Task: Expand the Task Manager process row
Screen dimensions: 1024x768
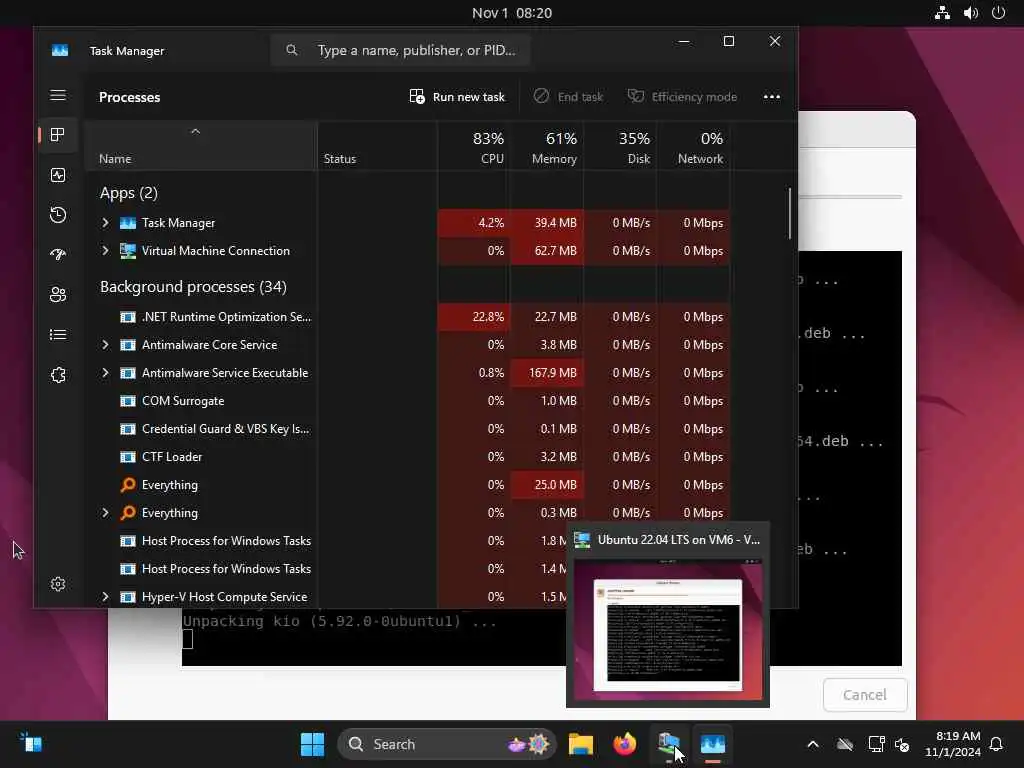Action: (105, 223)
